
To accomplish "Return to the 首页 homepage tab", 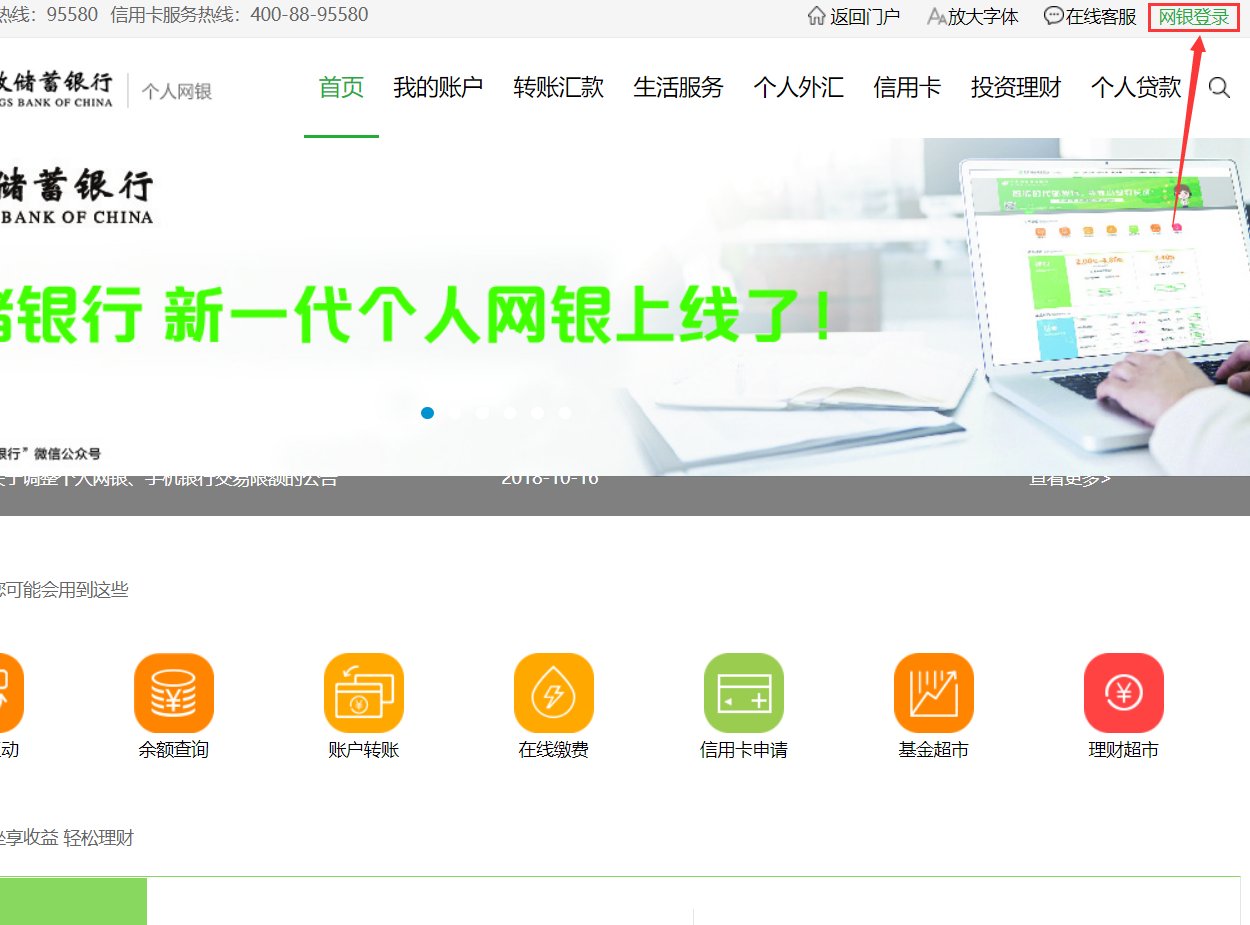I will pos(341,87).
